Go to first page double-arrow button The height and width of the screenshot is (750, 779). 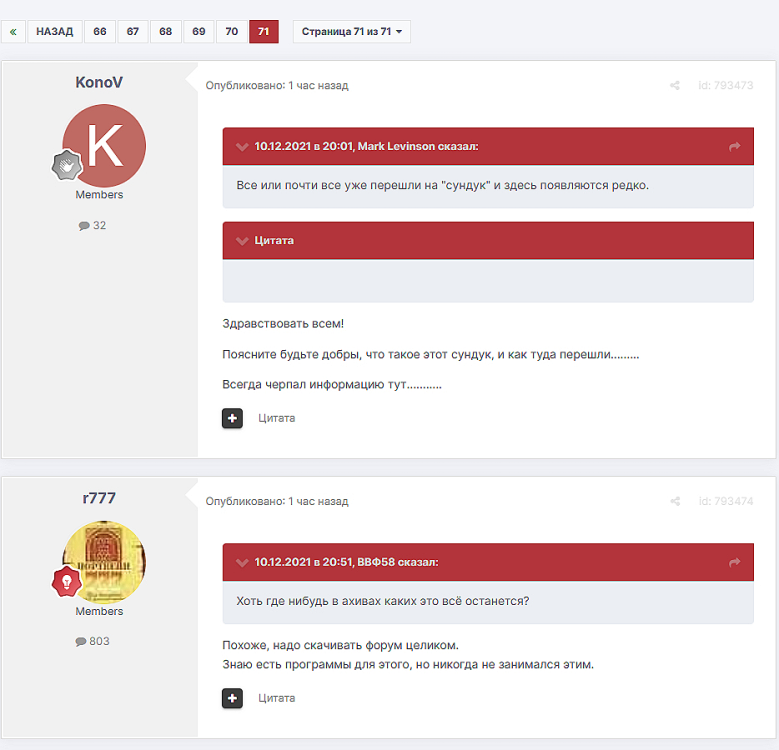pyautogui.click(x=13, y=32)
